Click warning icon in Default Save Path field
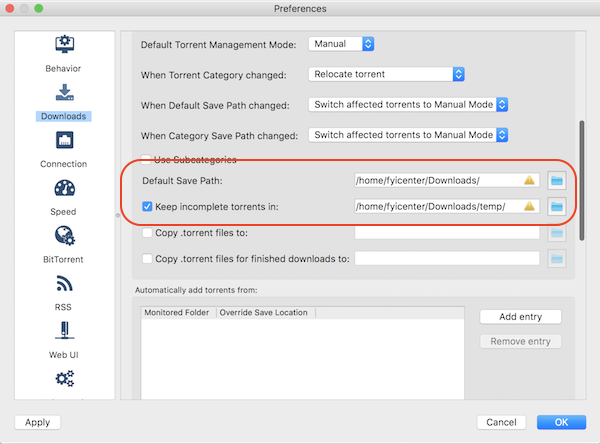600x444 pixels. (529, 180)
